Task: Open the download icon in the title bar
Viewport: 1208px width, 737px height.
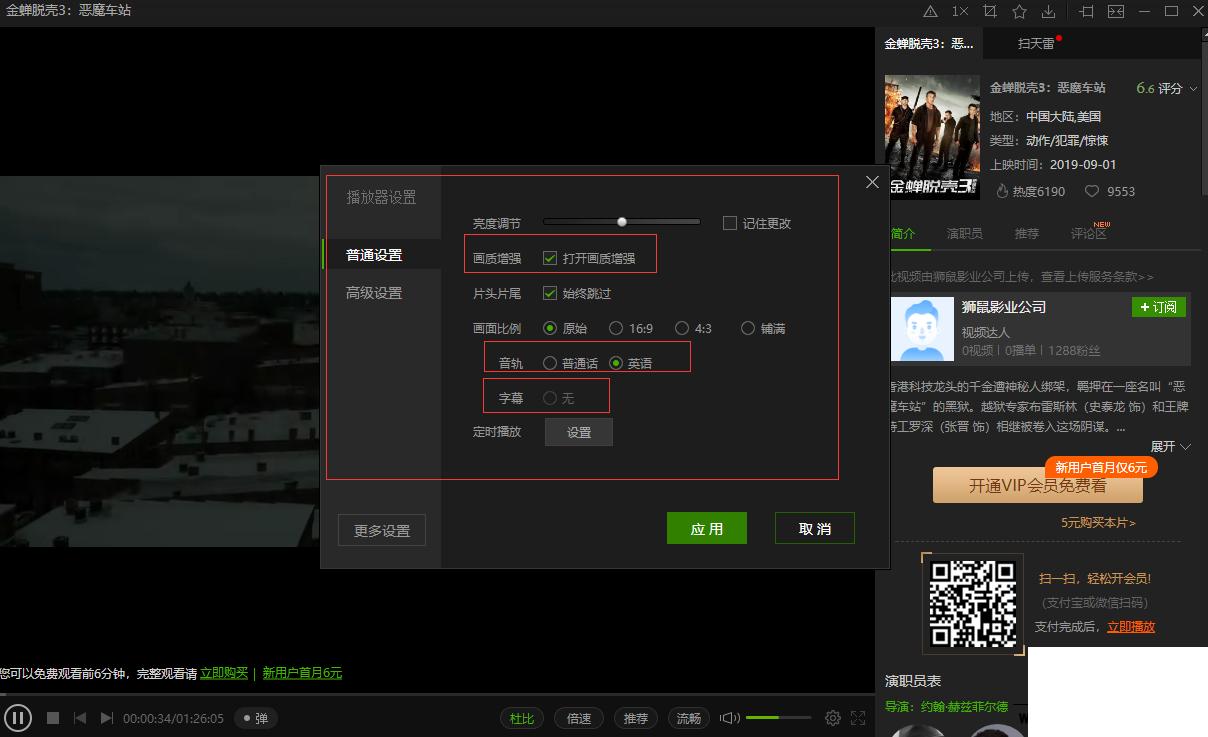Action: pyautogui.click(x=1046, y=11)
